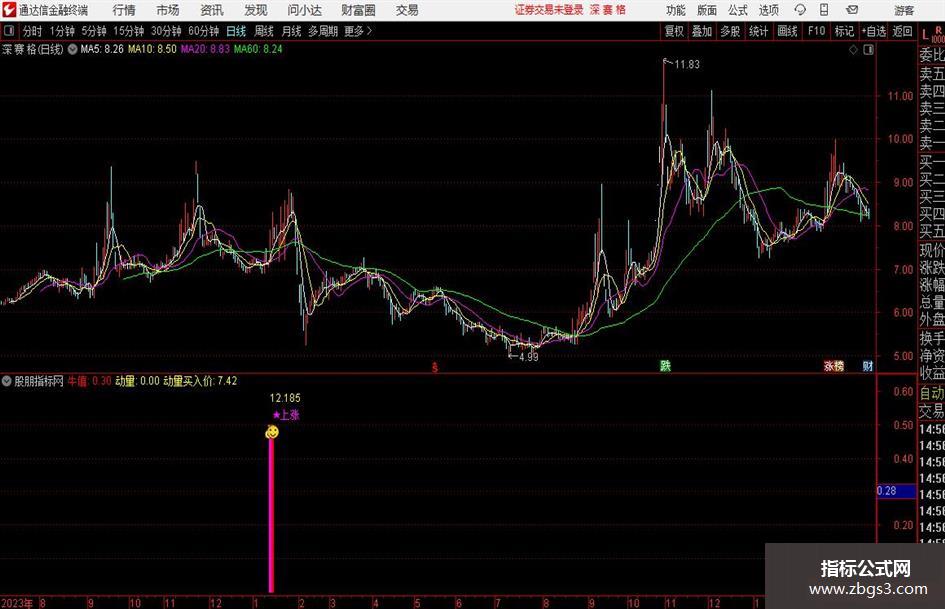The image size is (945, 609).
Task: Switch to the 5分钟 period tab
Action: coord(94,31)
